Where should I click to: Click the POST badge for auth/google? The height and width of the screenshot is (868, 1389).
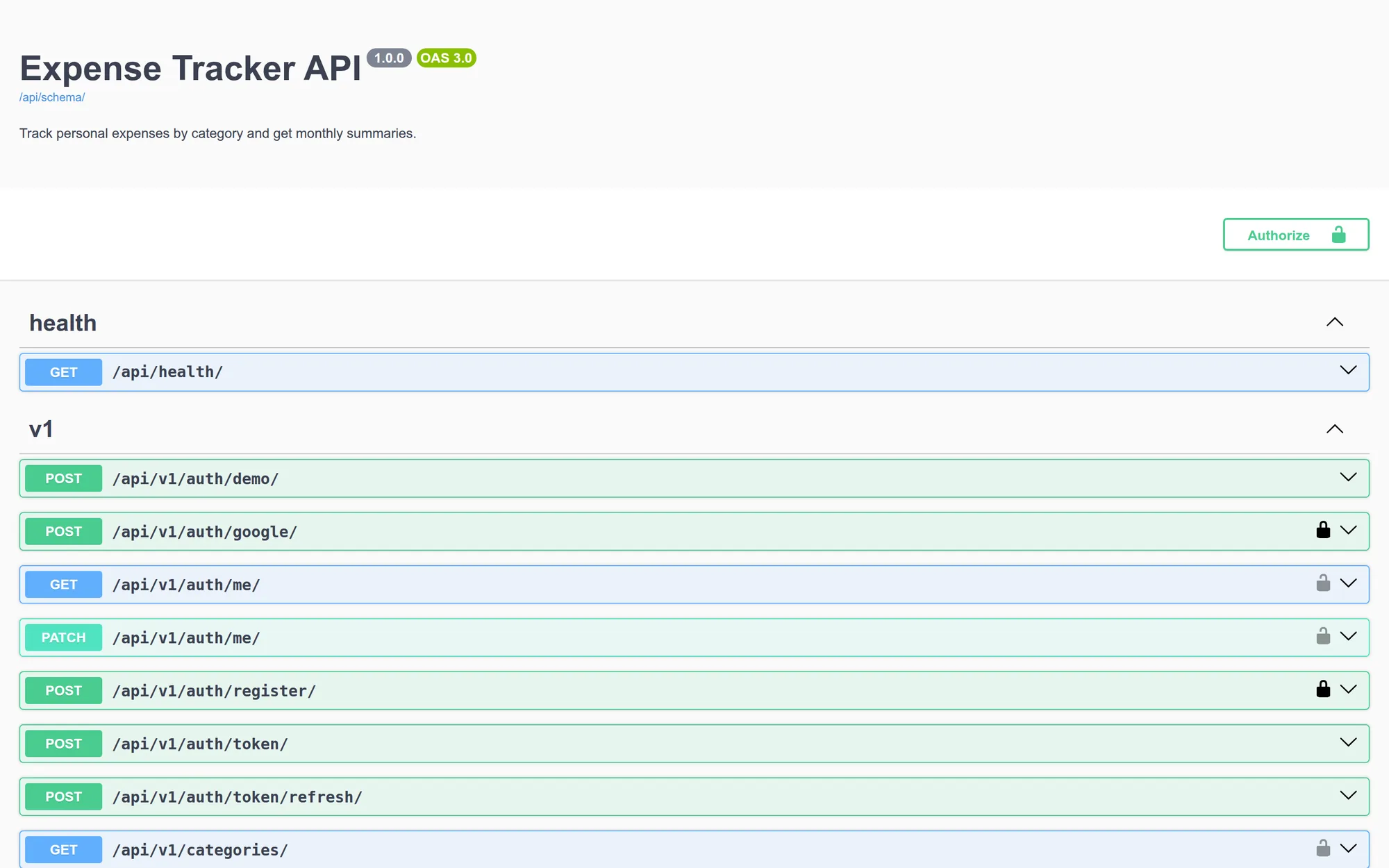pyautogui.click(x=63, y=531)
